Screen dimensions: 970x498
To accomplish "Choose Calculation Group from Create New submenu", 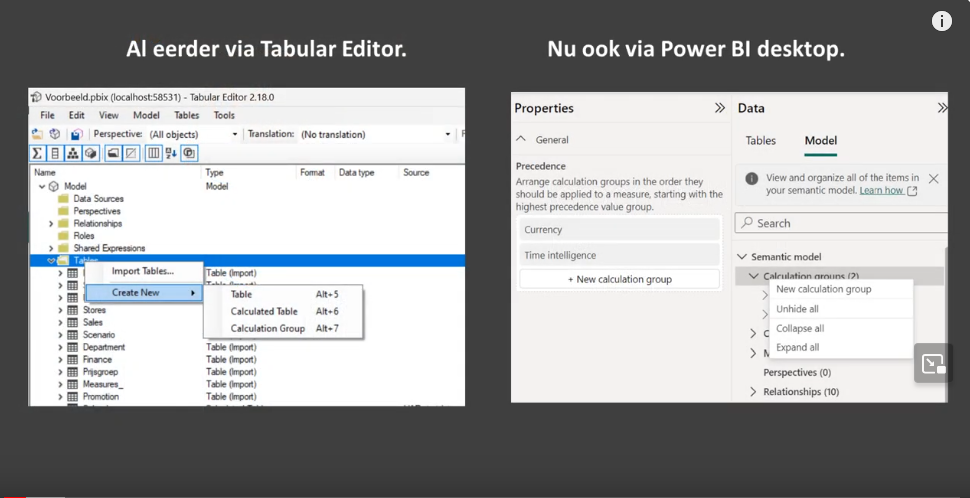I will click(x=267, y=328).
